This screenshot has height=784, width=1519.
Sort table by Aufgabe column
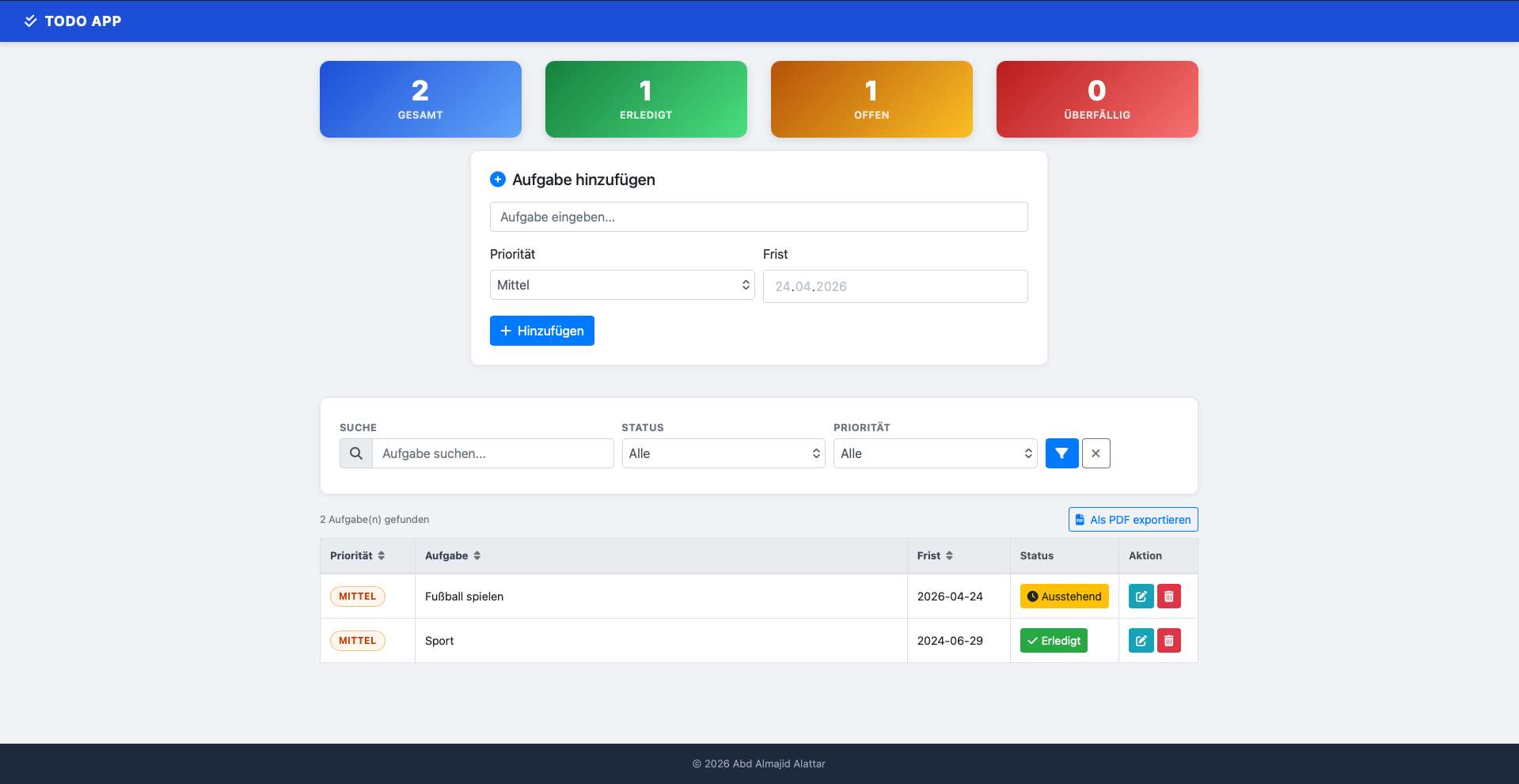coord(453,556)
